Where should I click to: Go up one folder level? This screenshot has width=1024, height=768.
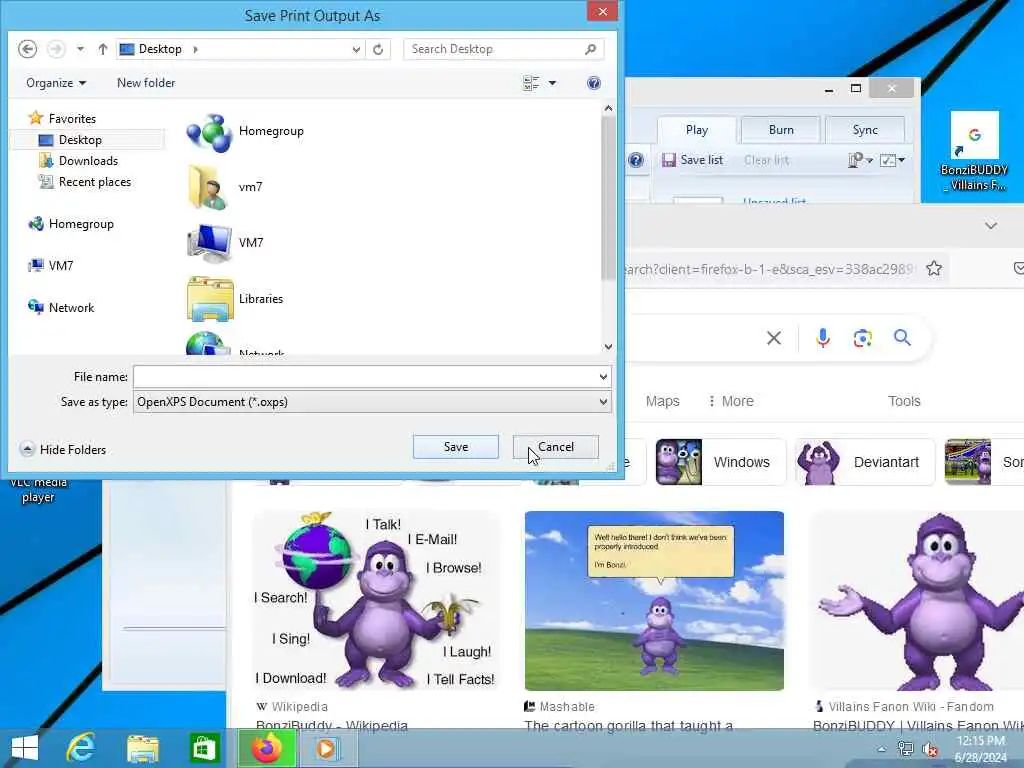pyautogui.click(x=103, y=49)
